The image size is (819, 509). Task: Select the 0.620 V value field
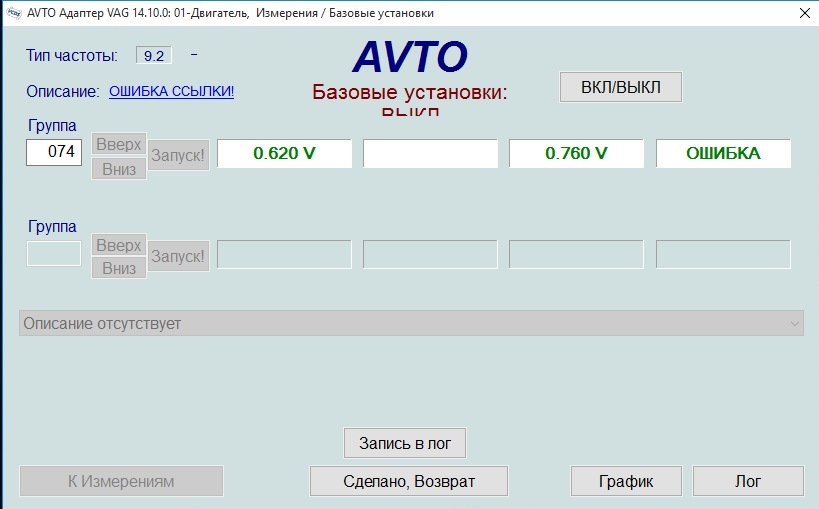pyautogui.click(x=284, y=153)
